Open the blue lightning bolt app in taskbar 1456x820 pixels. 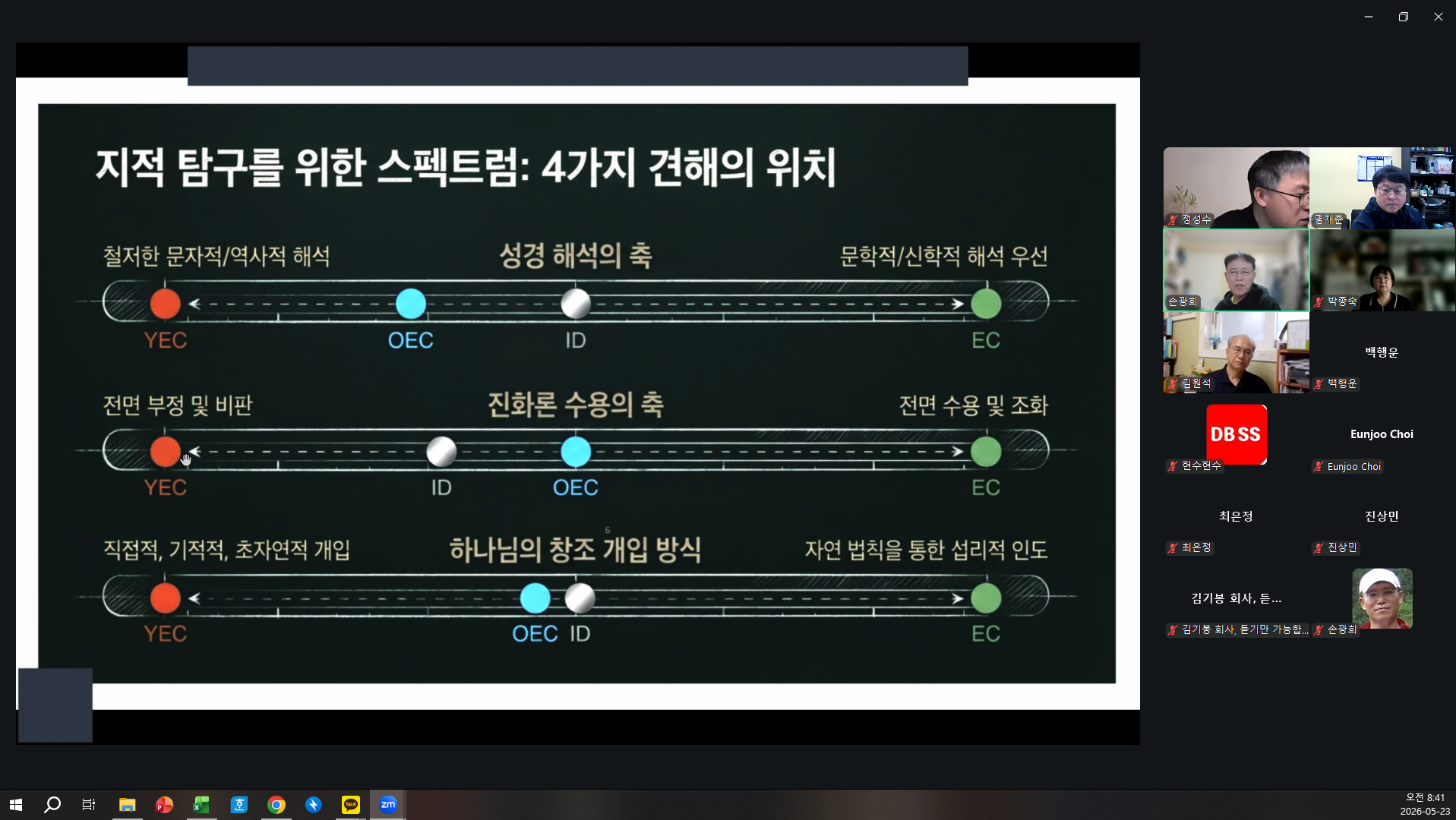(314, 805)
